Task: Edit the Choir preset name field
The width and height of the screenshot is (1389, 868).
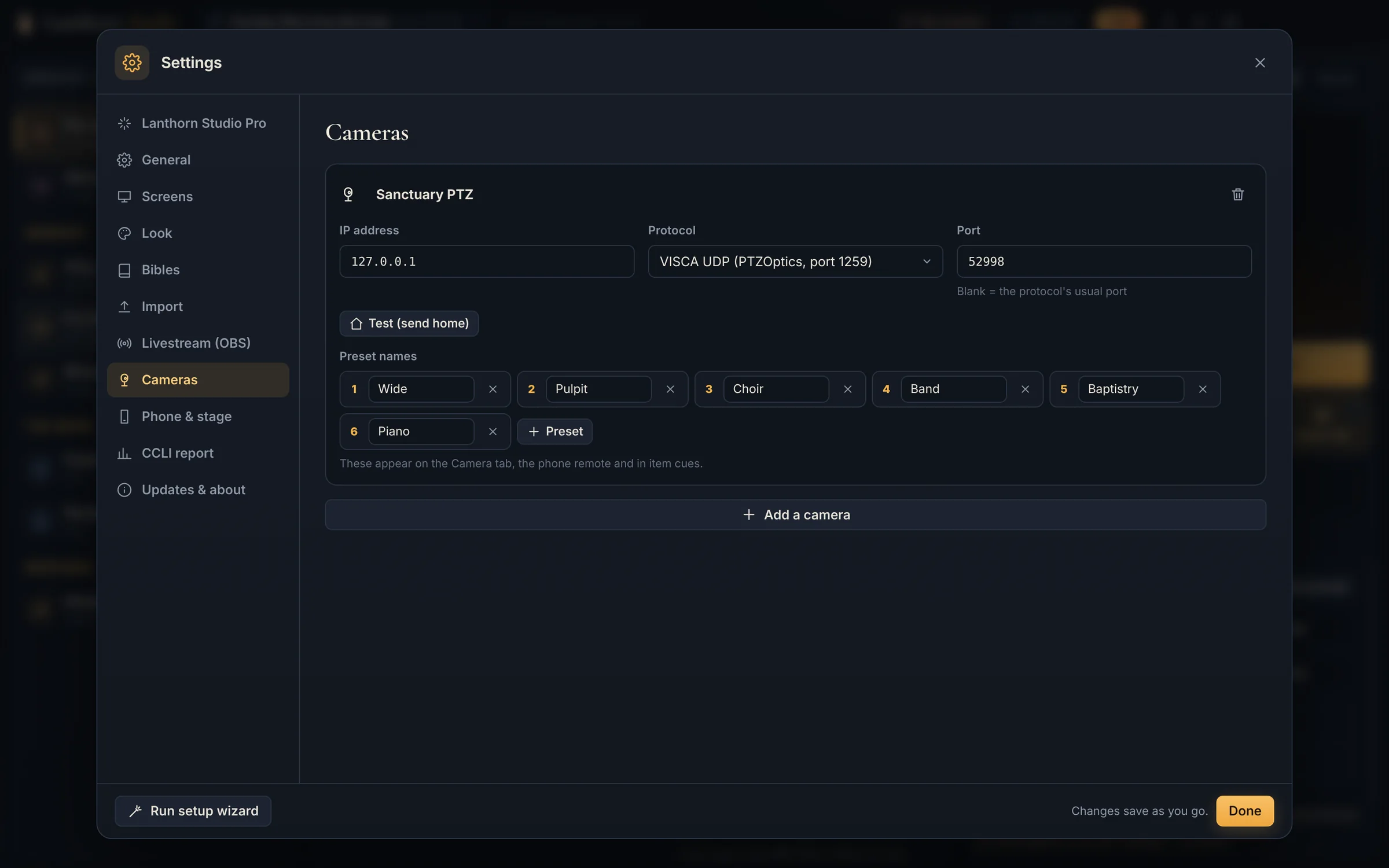Action: click(x=776, y=389)
